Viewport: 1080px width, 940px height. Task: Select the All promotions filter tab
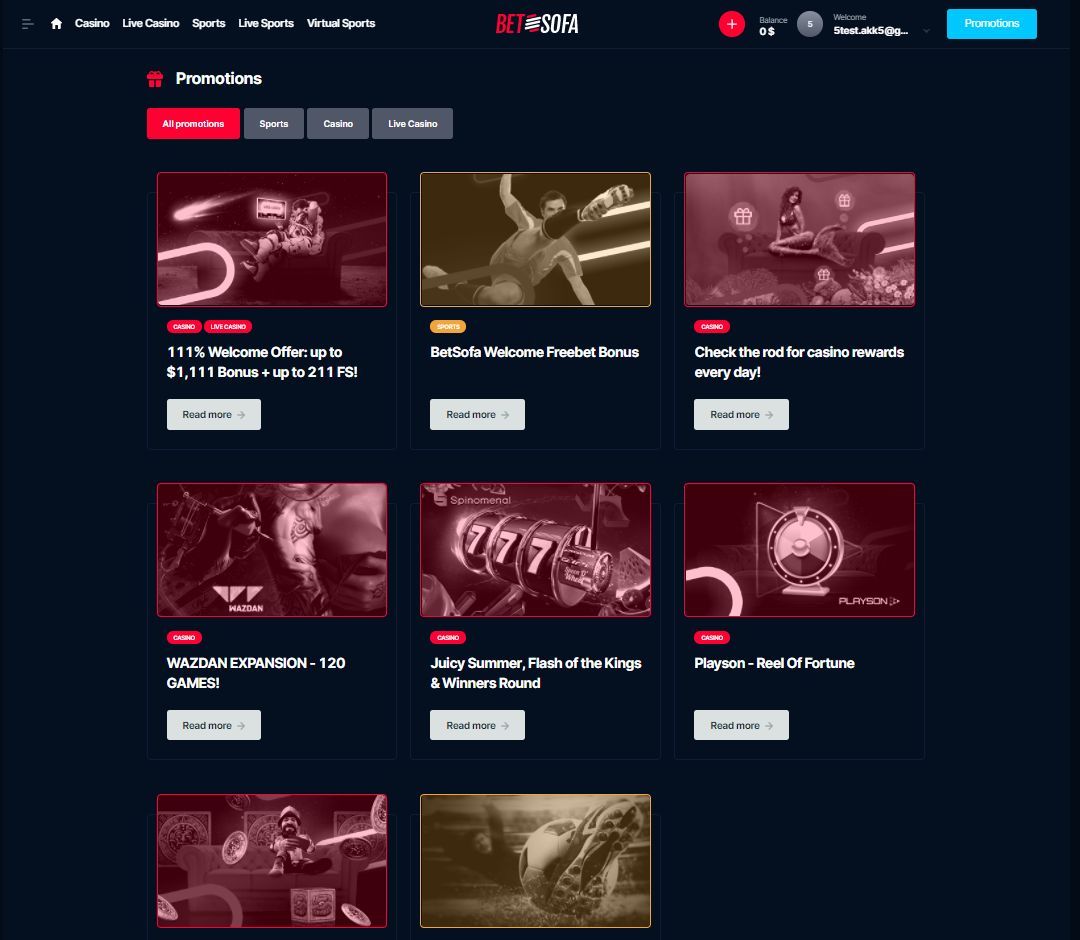tap(193, 124)
